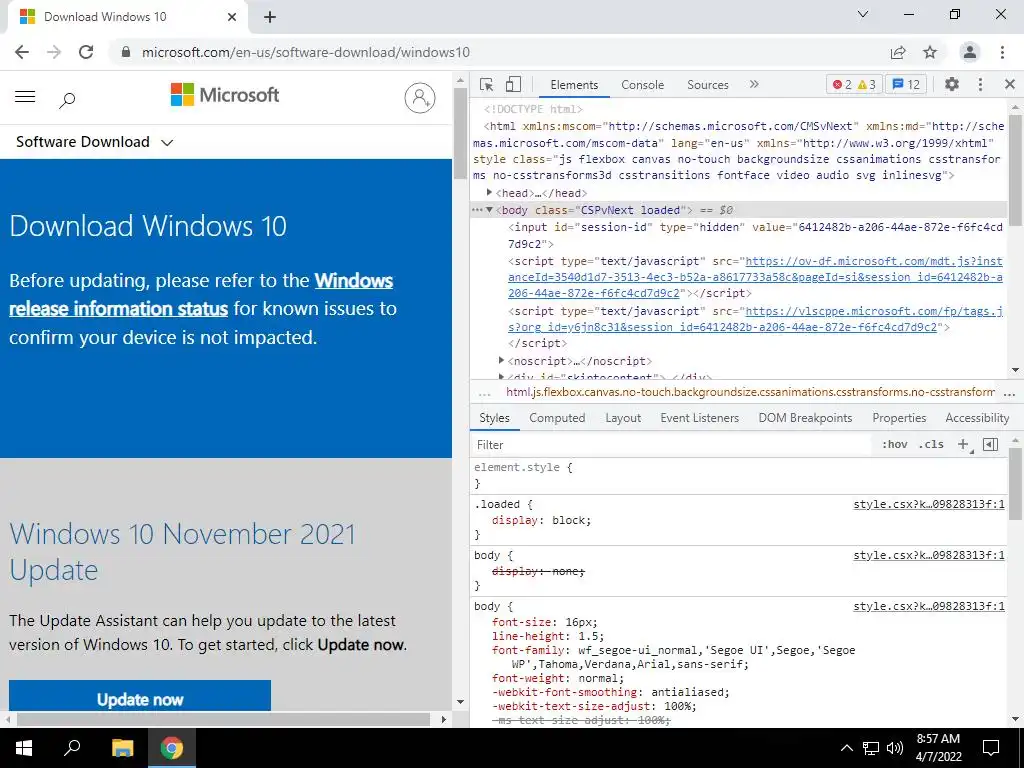Open the Event Listeners tab
The image size is (1024, 768).
(699, 418)
